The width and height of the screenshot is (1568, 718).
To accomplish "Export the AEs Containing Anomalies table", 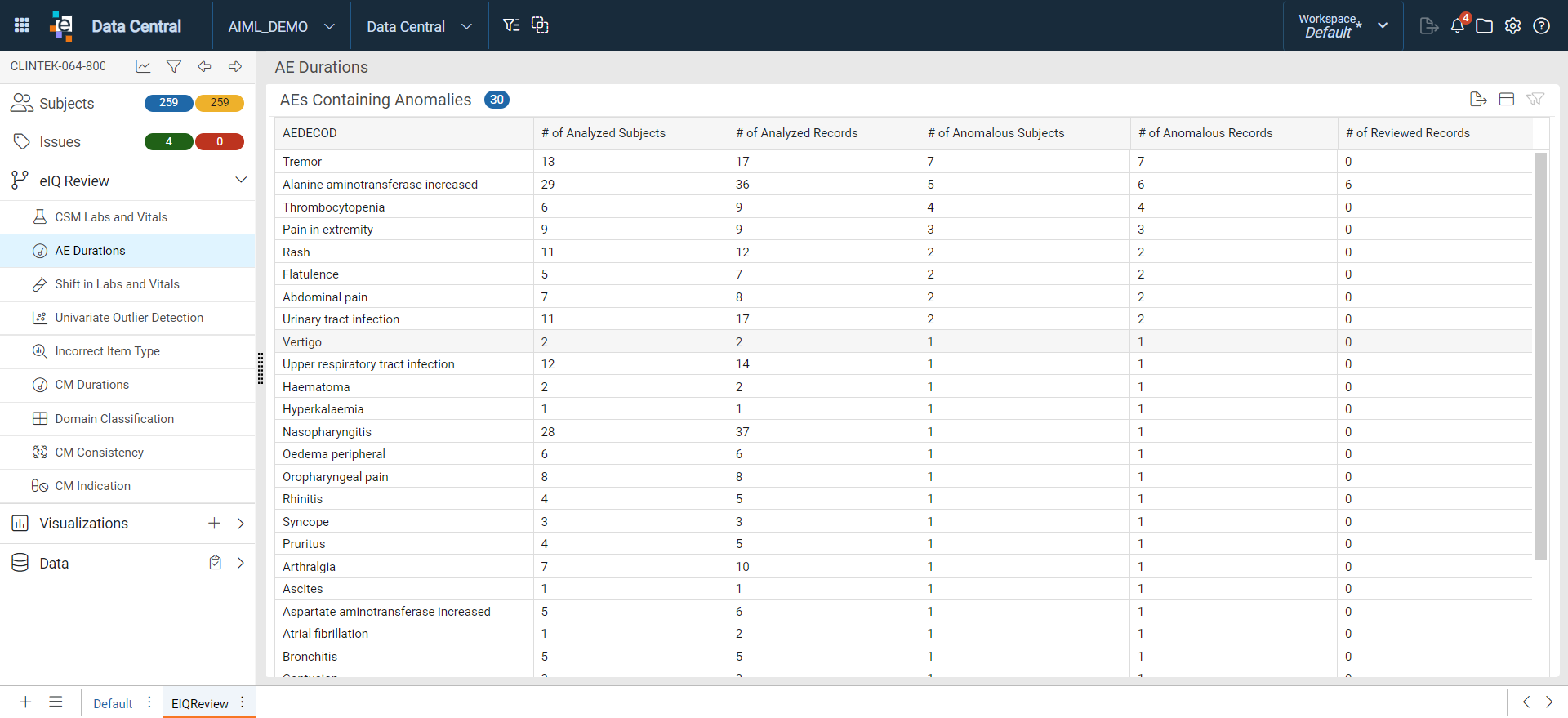I will tap(1477, 99).
